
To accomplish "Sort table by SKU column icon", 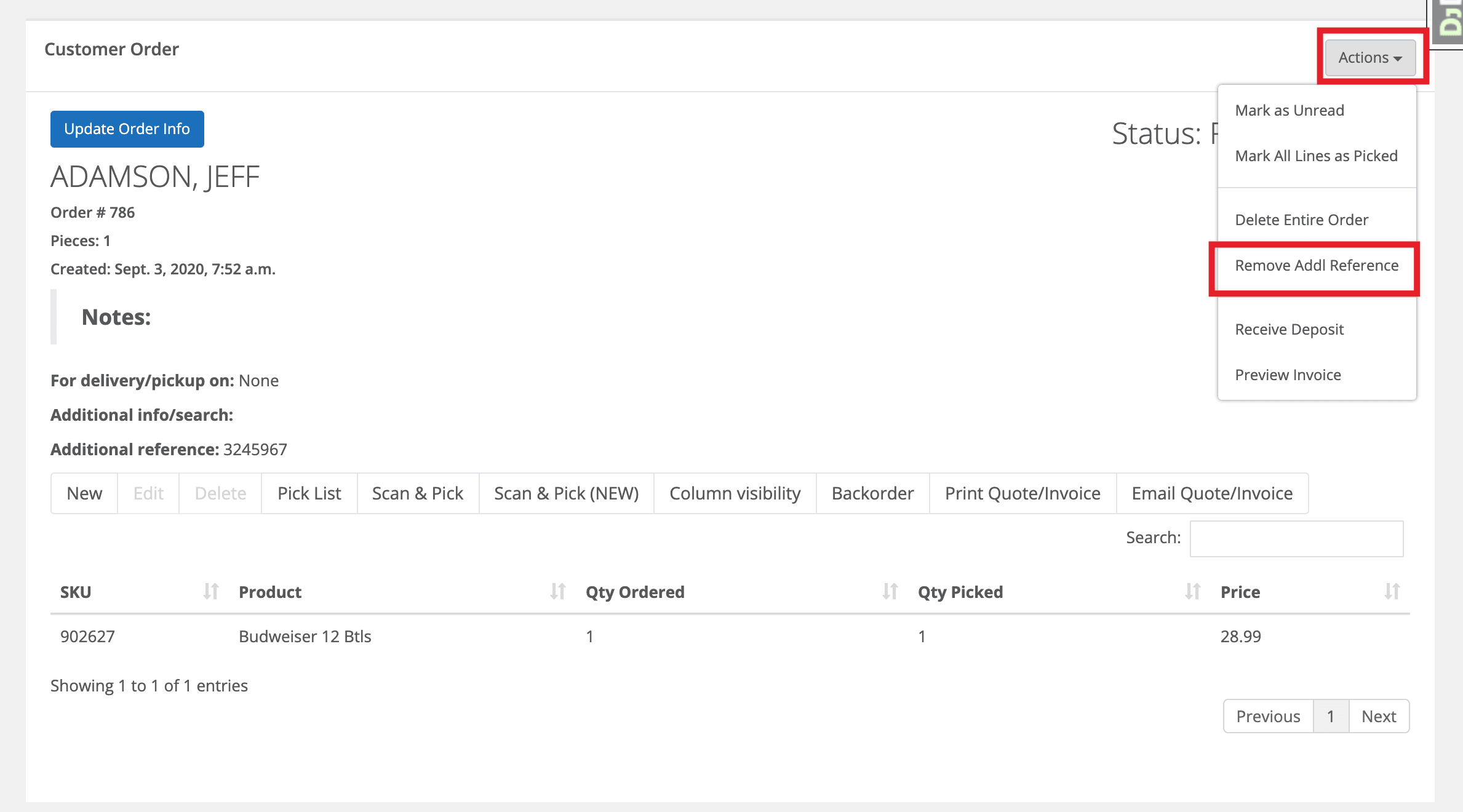I will (210, 592).
